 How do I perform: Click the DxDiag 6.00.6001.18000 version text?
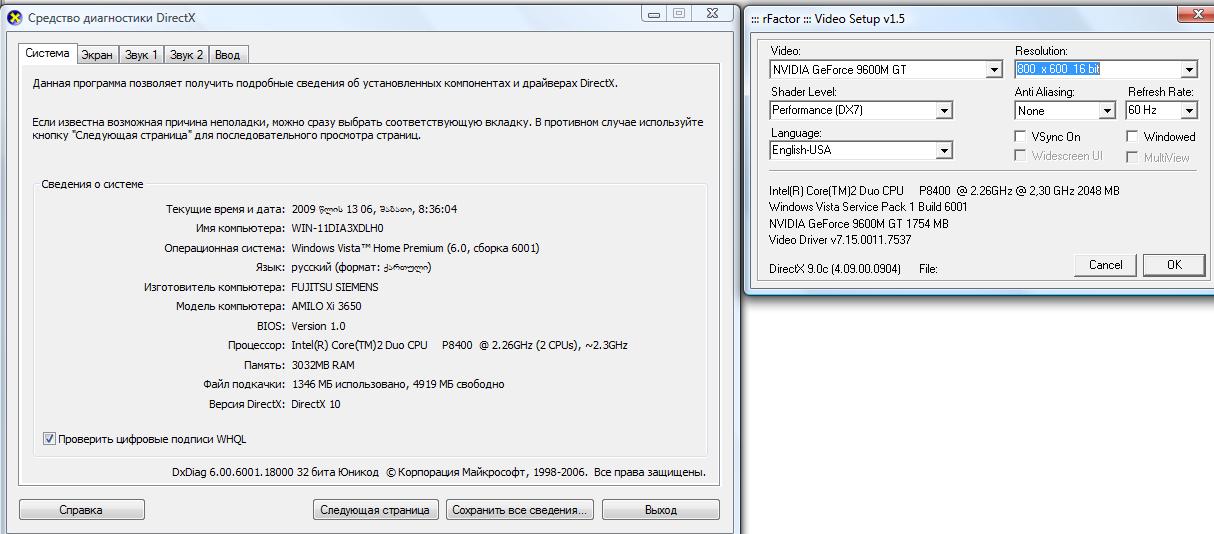click(276, 472)
